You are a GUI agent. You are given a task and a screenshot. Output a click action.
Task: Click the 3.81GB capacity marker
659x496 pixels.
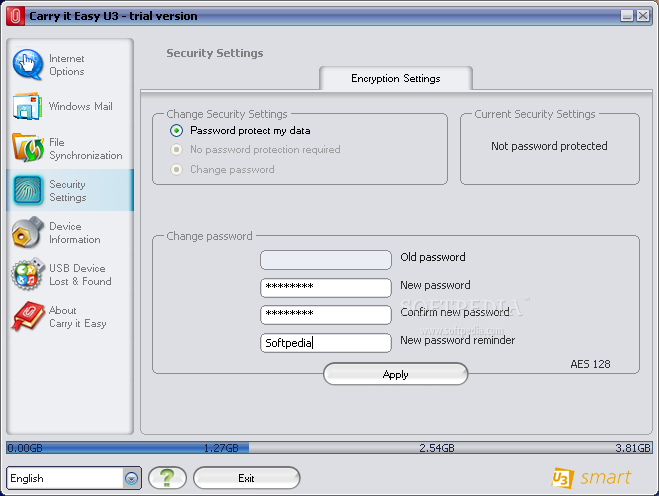(x=633, y=448)
